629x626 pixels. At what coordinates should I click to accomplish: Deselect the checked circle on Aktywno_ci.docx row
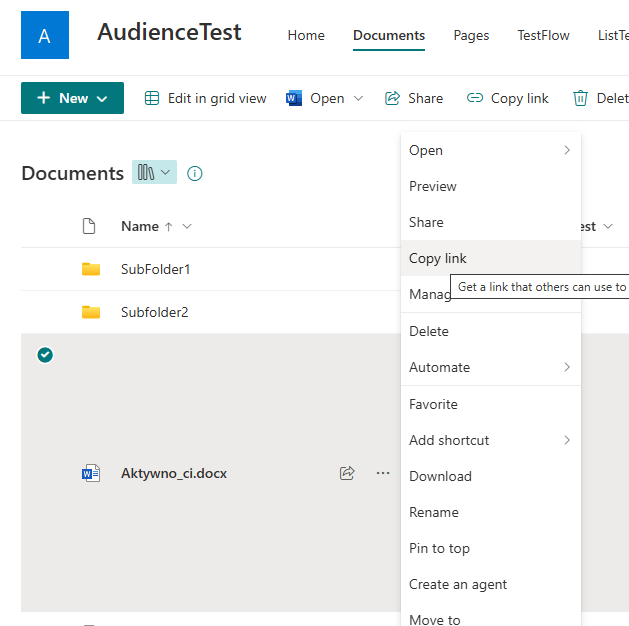(45, 355)
